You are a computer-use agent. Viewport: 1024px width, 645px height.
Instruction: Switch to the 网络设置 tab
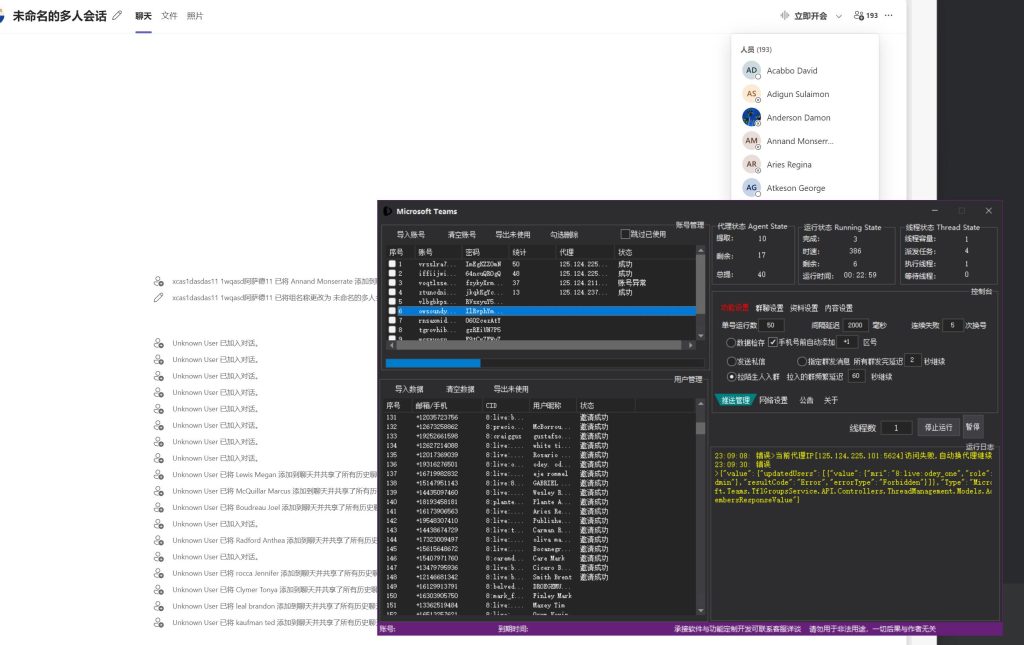(x=774, y=400)
